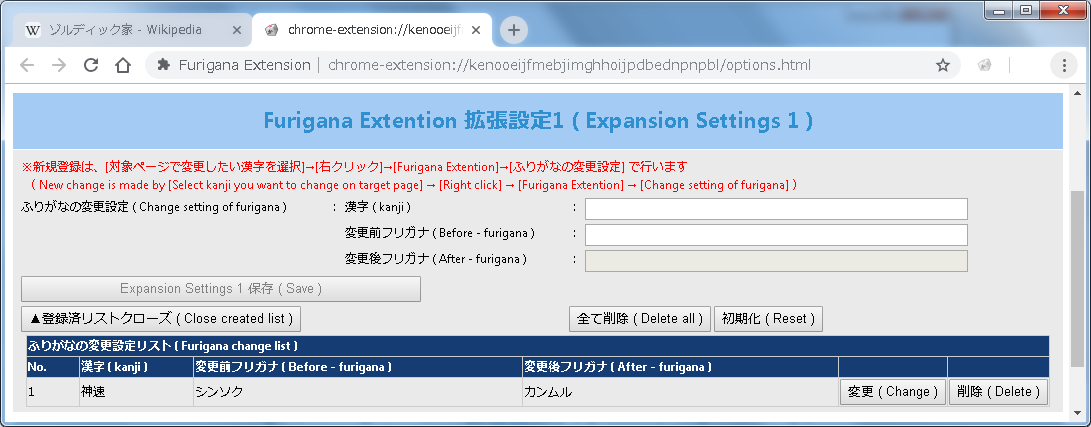Image resolution: width=1091 pixels, height=427 pixels.
Task: Click the vertical scrollbar thumb
Action: point(1077,281)
